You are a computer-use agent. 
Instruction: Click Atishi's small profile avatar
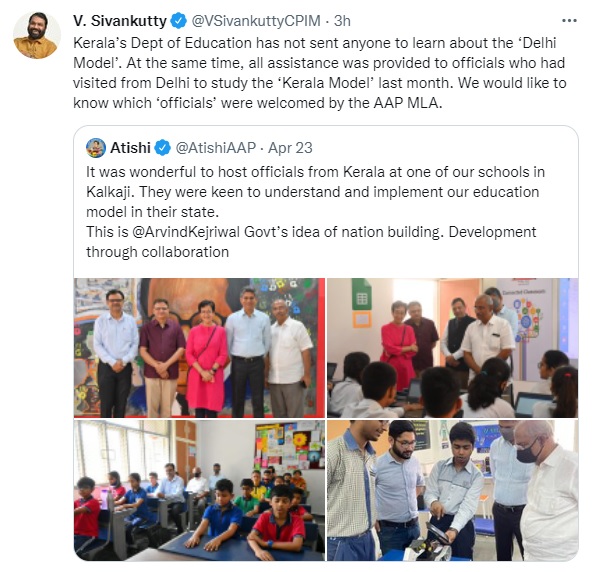(96, 148)
